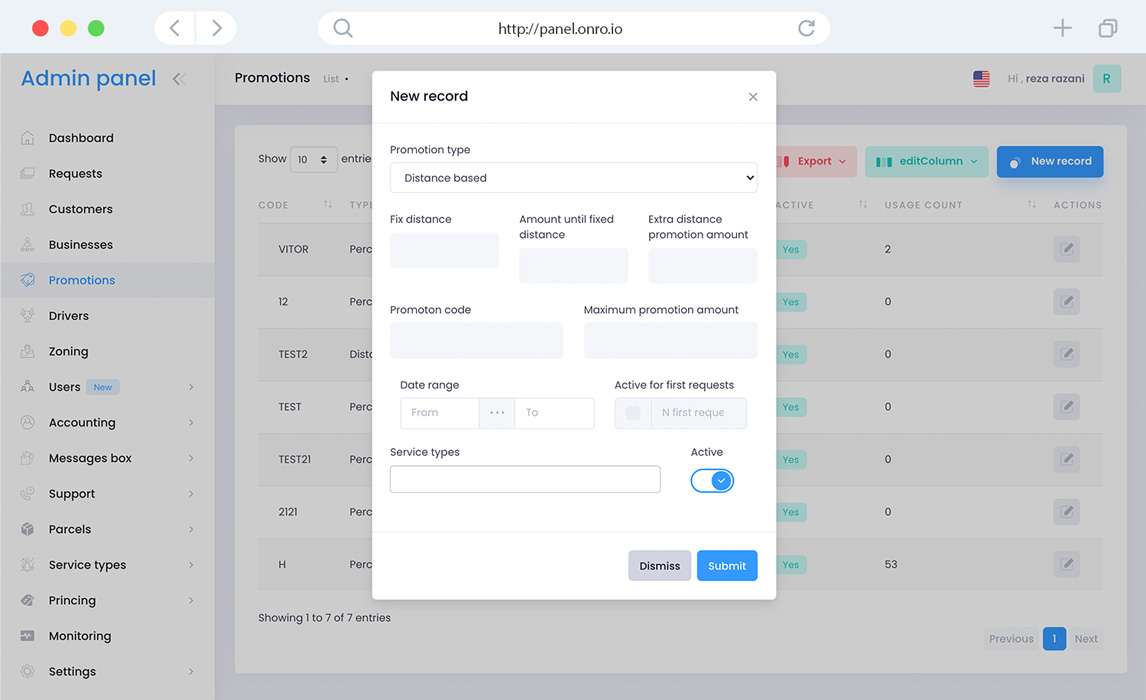Open the Customers menu item
Image resolution: width=1146 pixels, height=700 pixels.
click(80, 209)
